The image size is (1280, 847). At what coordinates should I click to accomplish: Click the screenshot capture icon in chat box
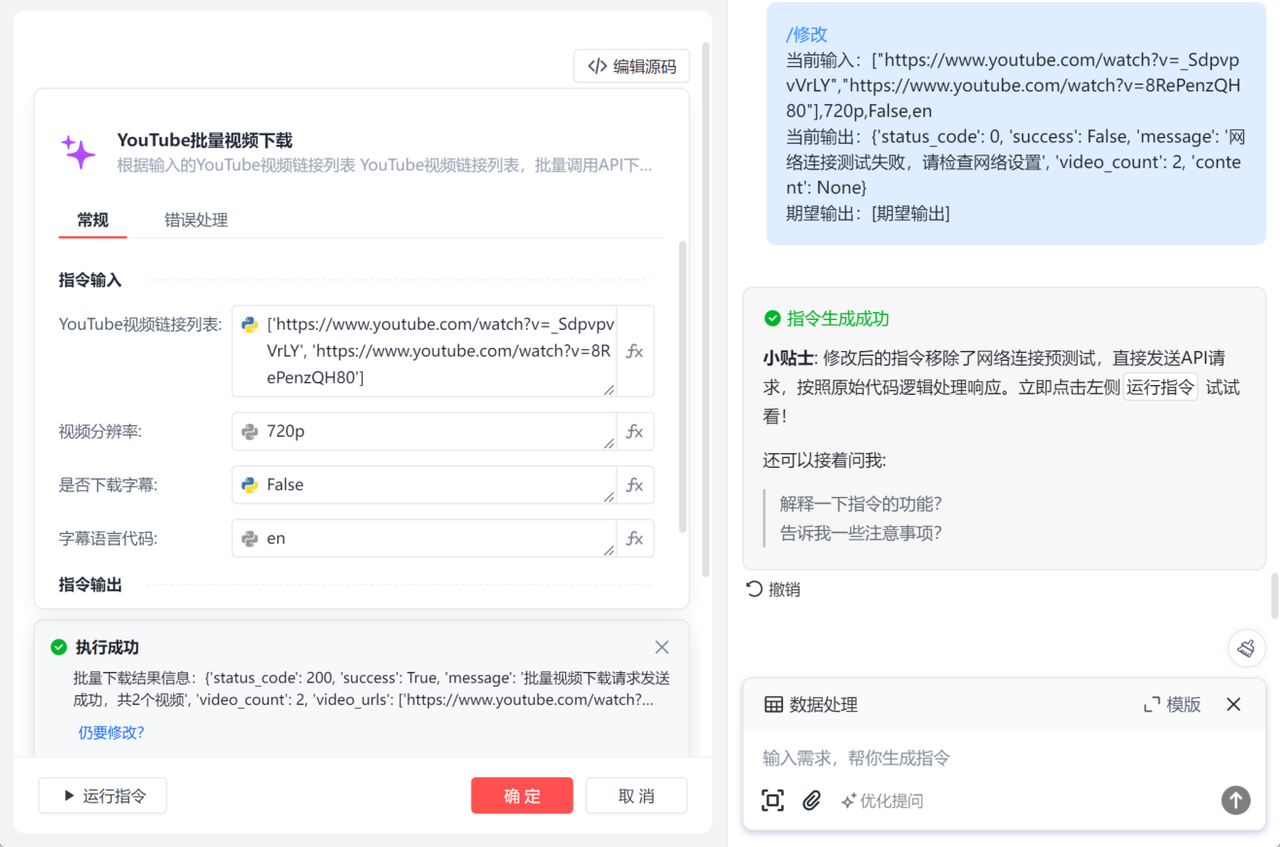point(773,800)
